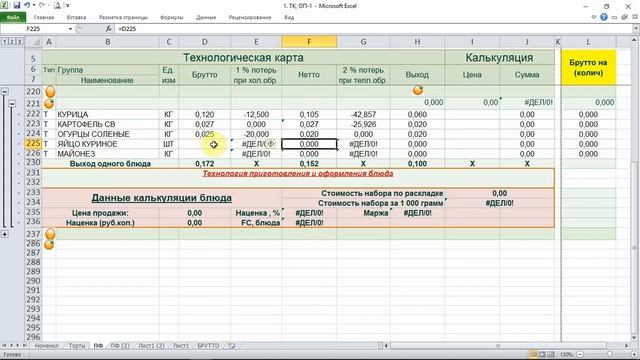Click the ribbon minimize caret icon
This screenshot has width=640, height=360.
(594, 17)
